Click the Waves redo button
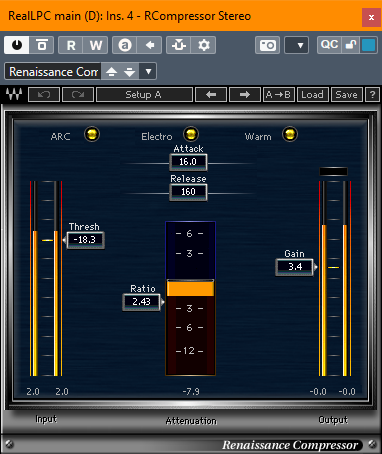382x454 pixels. (x=78, y=95)
